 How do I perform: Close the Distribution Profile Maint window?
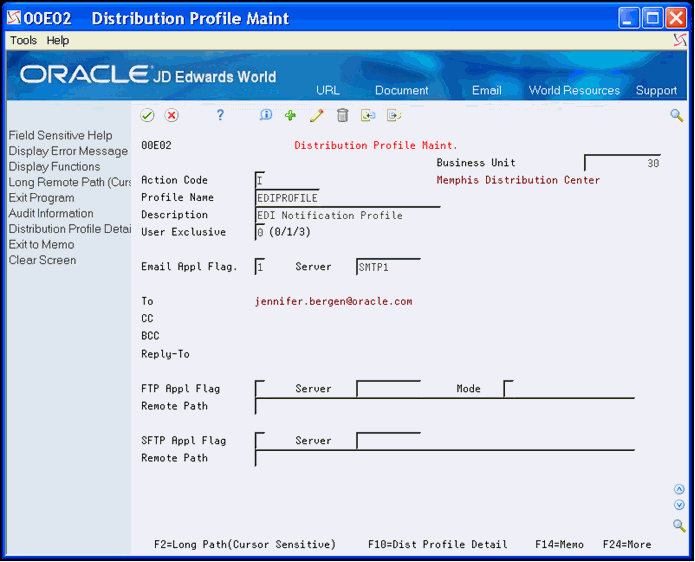[676, 18]
